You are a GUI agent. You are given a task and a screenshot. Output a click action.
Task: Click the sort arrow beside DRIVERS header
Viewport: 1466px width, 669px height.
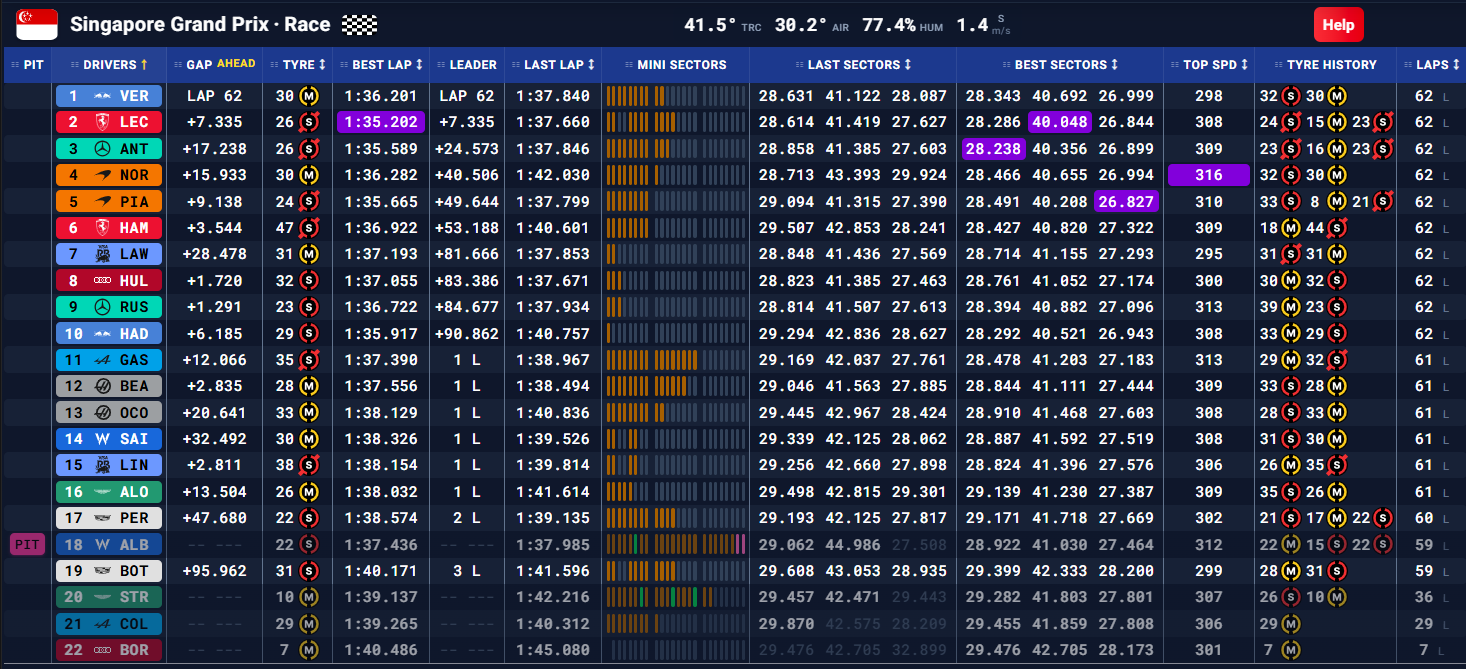tap(144, 65)
